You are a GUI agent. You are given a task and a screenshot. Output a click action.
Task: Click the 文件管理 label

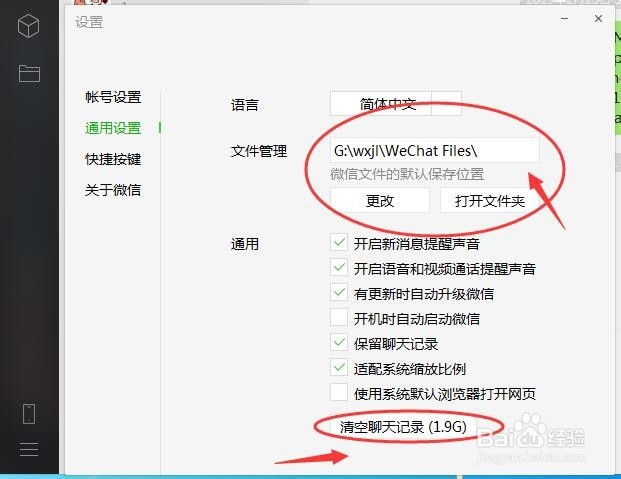coord(259,151)
